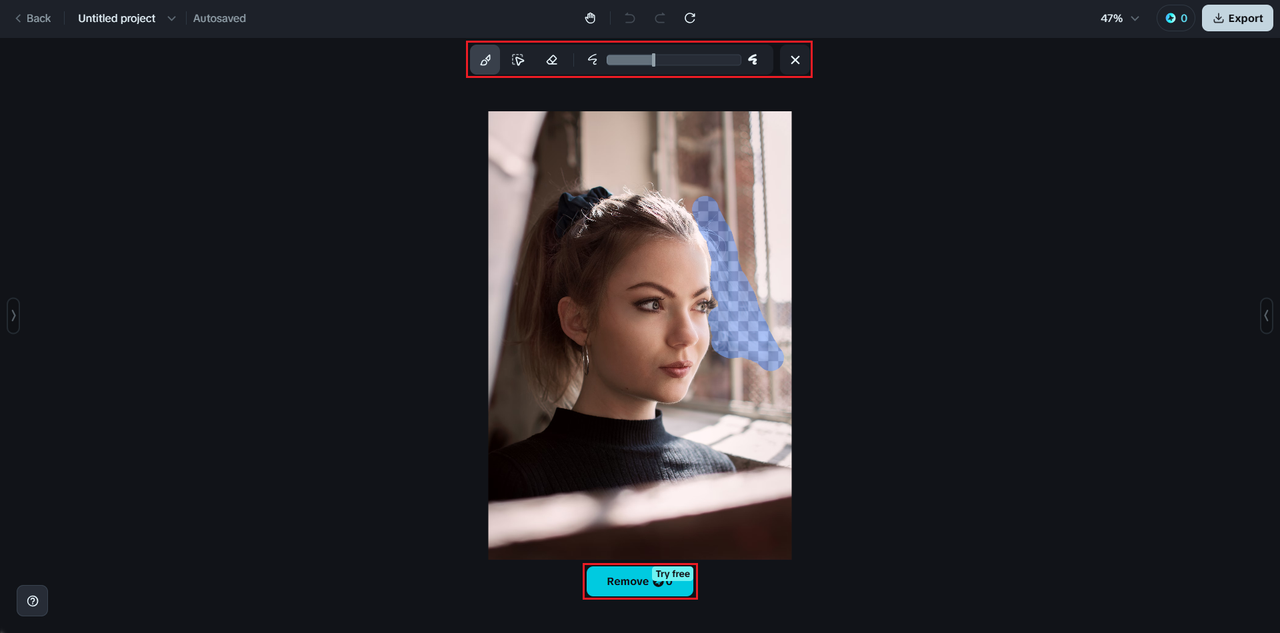The width and height of the screenshot is (1280, 633).
Task: Close the remove tool toolbar
Action: click(795, 60)
